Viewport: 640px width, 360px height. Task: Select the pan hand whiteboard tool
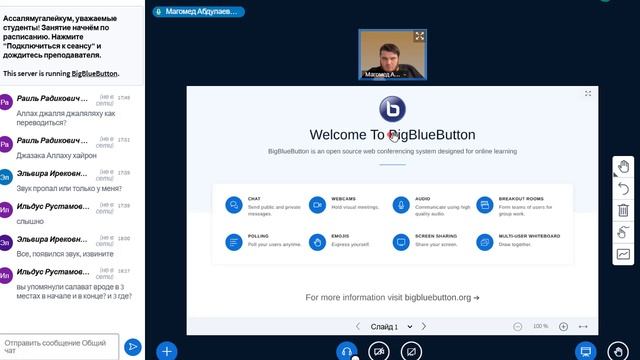623,167
